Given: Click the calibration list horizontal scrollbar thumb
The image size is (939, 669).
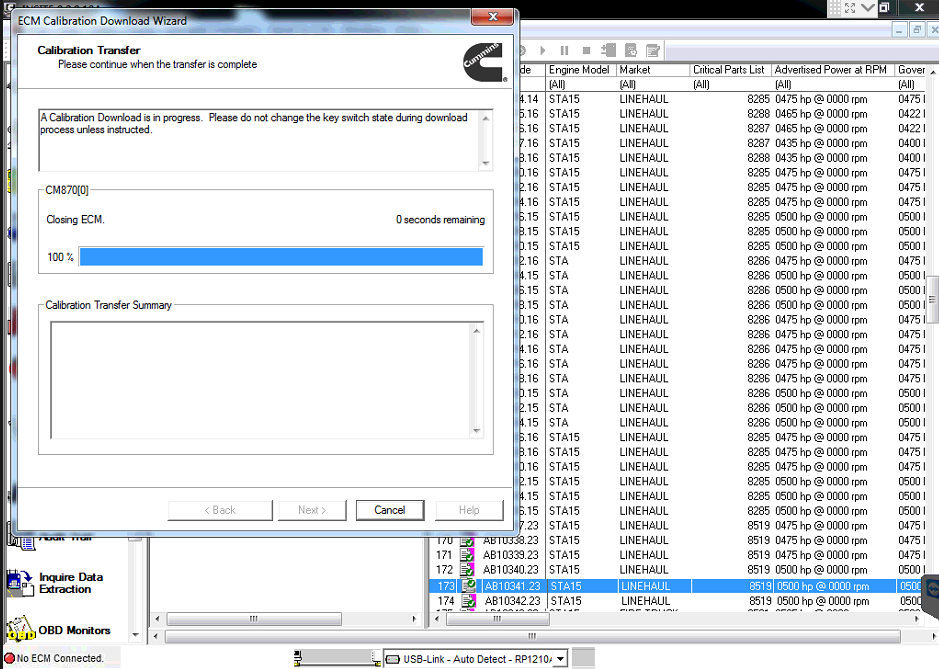Looking at the screenshot, I should [x=497, y=619].
